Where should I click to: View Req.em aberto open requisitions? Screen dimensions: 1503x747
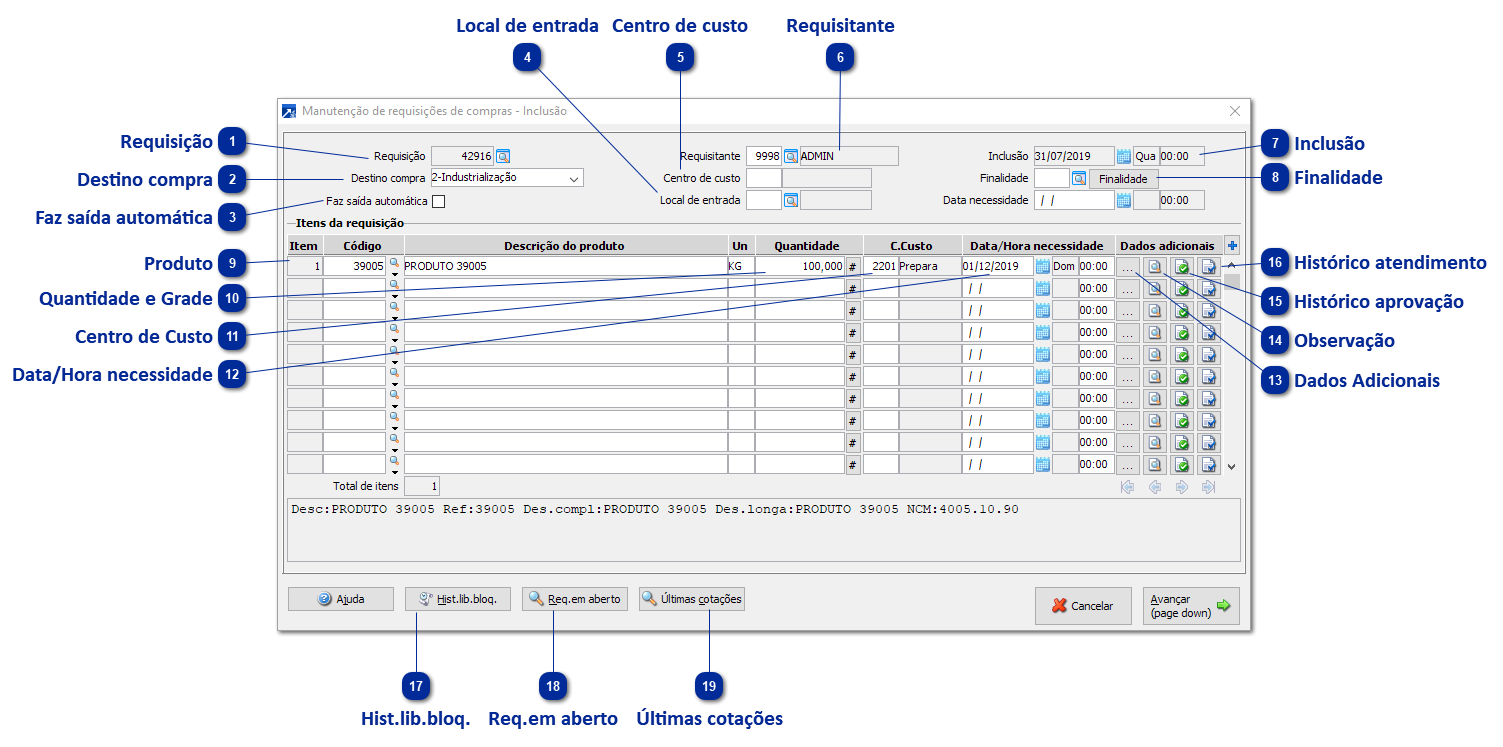point(575,599)
